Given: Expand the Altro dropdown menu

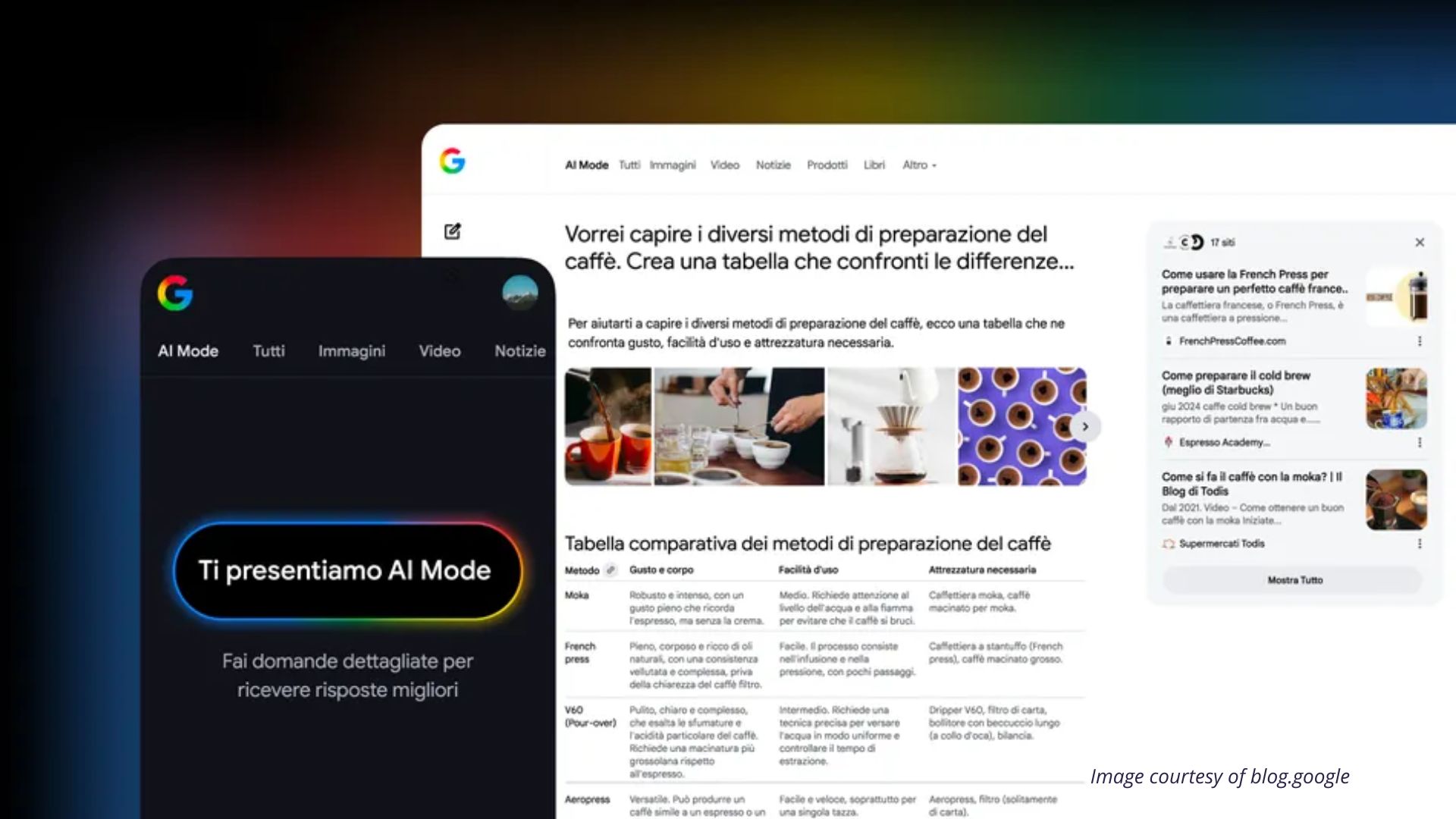Looking at the screenshot, I should click(x=919, y=165).
